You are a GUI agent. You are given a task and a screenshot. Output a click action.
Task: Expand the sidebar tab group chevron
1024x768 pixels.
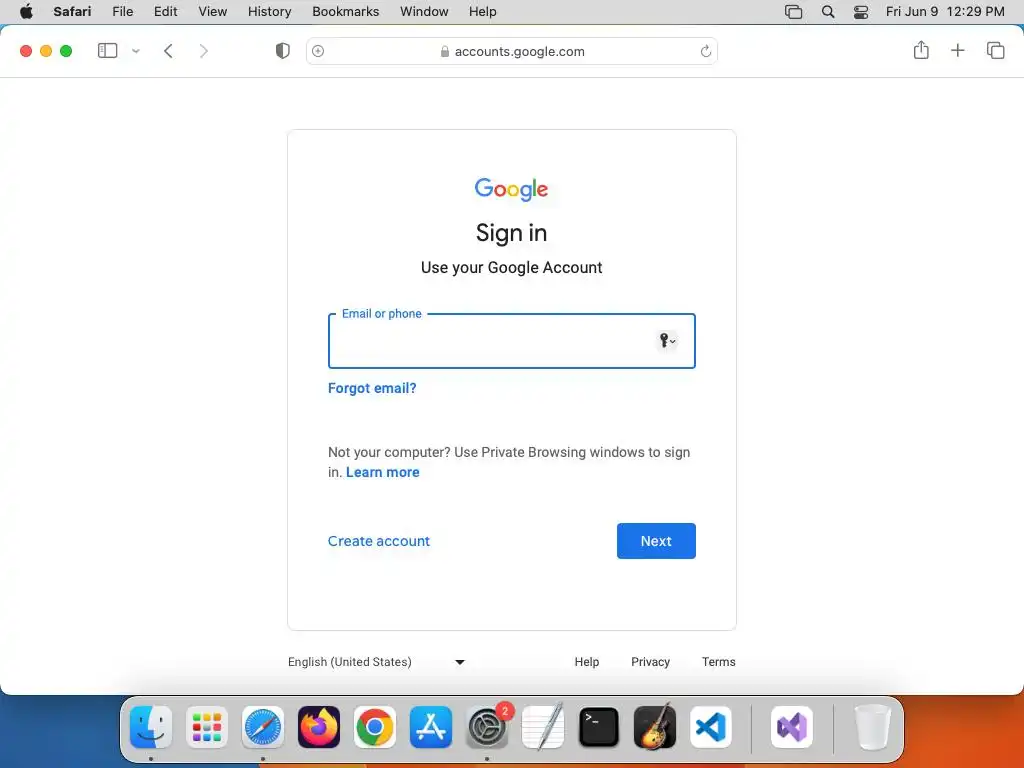(x=136, y=51)
